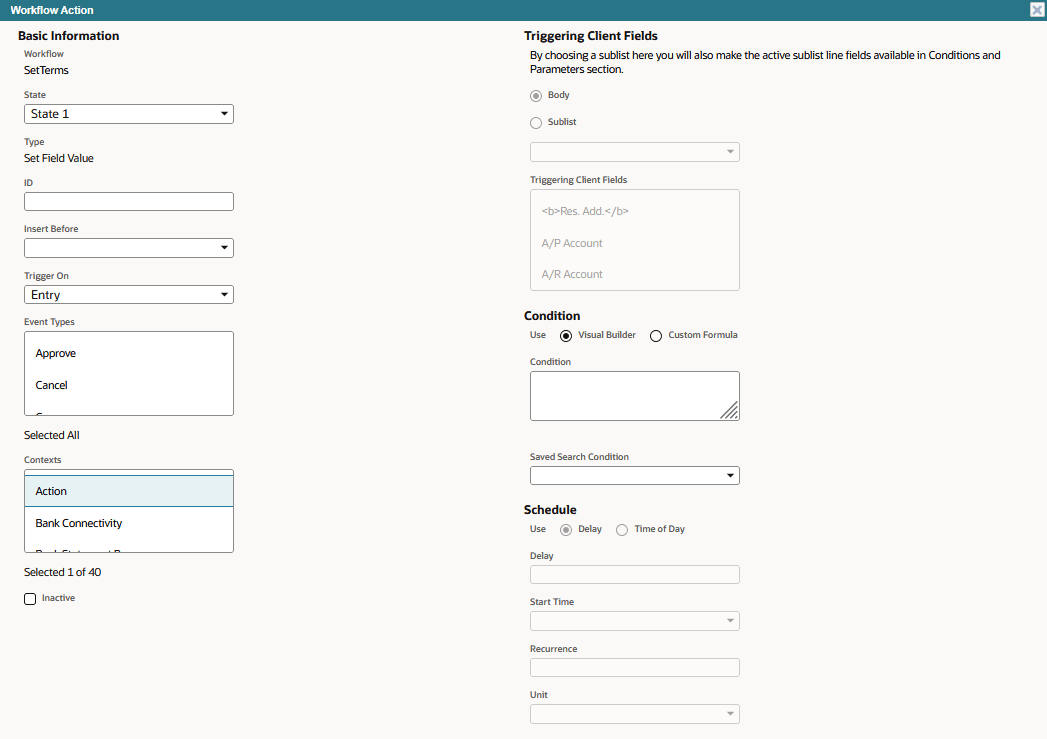Select Action in the Contexts list
This screenshot has width=1047, height=739.
[52, 491]
